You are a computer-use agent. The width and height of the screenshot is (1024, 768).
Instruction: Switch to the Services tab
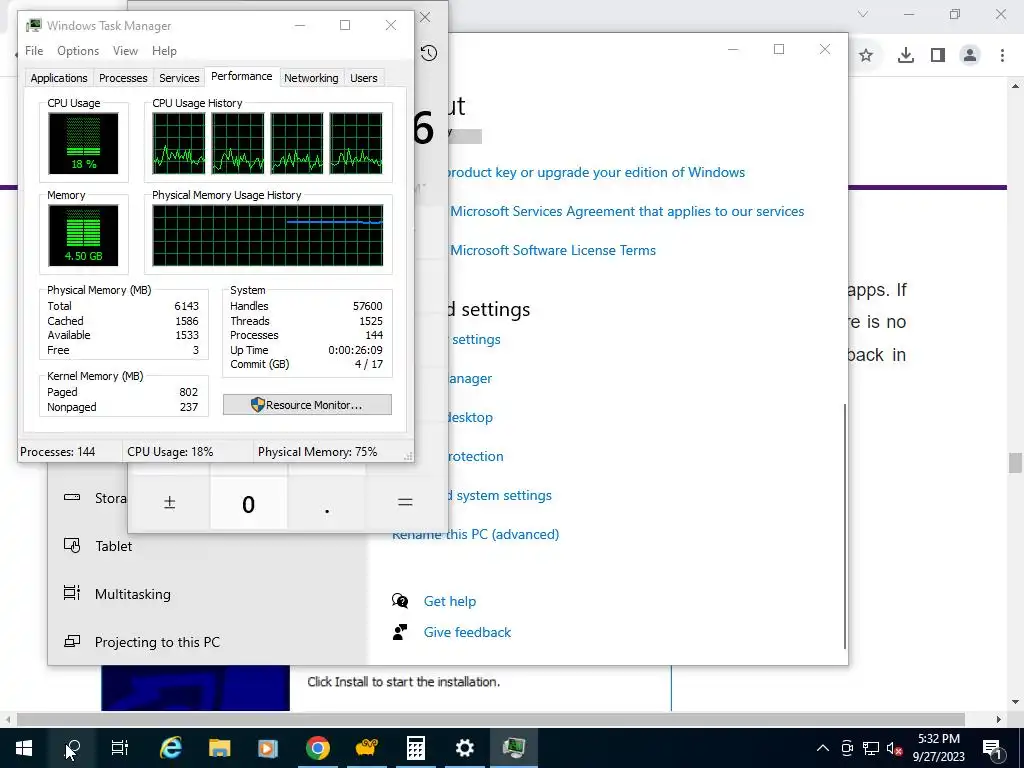[x=179, y=78]
